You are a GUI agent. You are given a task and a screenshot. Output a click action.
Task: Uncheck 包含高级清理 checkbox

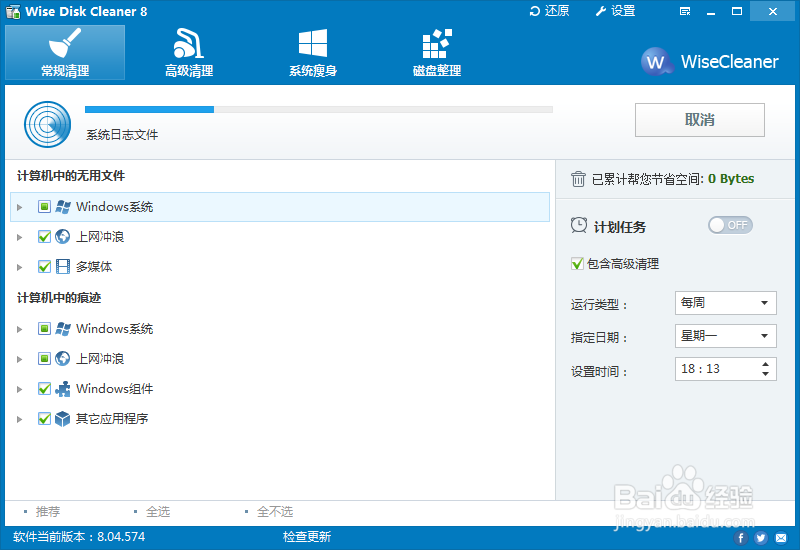click(577, 264)
